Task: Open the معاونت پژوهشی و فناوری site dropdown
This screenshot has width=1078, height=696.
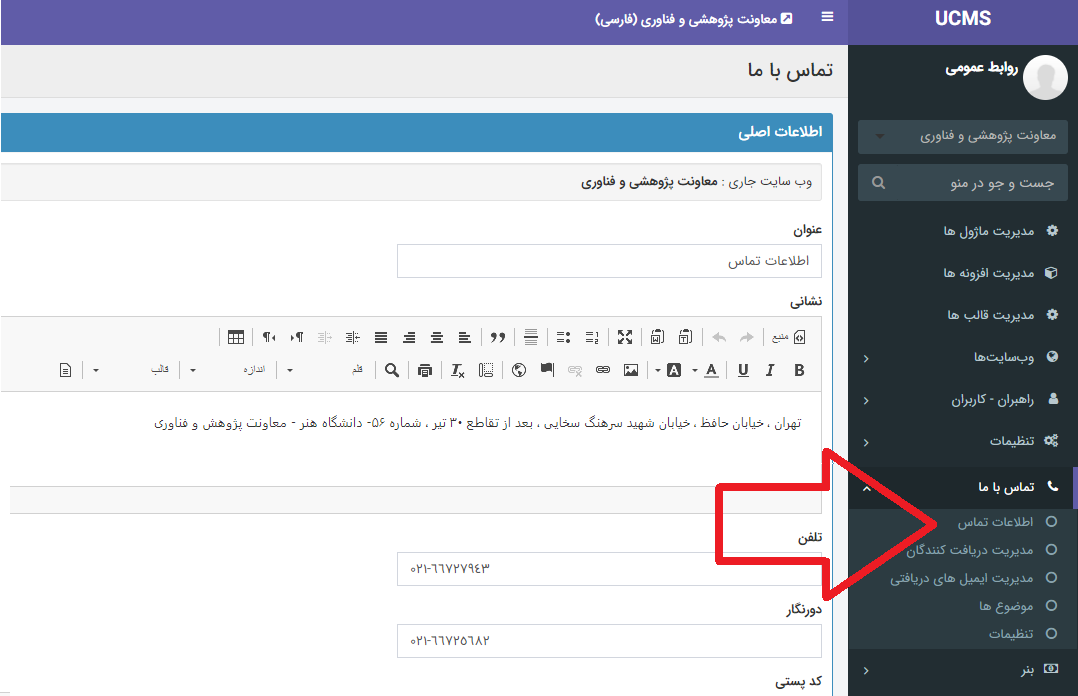Action: tap(962, 136)
